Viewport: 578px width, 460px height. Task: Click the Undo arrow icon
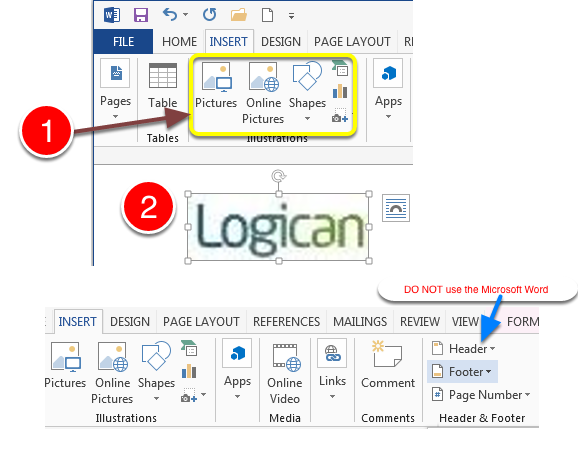[x=170, y=15]
